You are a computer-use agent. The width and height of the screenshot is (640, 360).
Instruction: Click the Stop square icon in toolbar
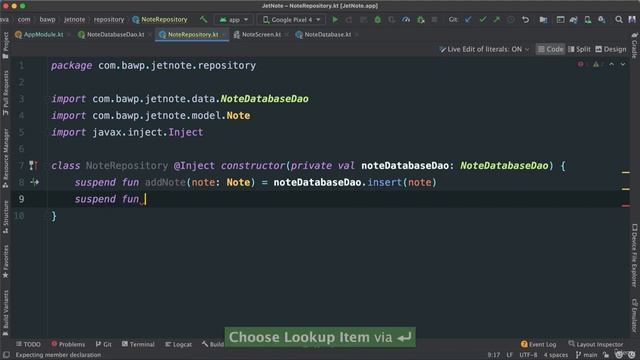click(434, 20)
